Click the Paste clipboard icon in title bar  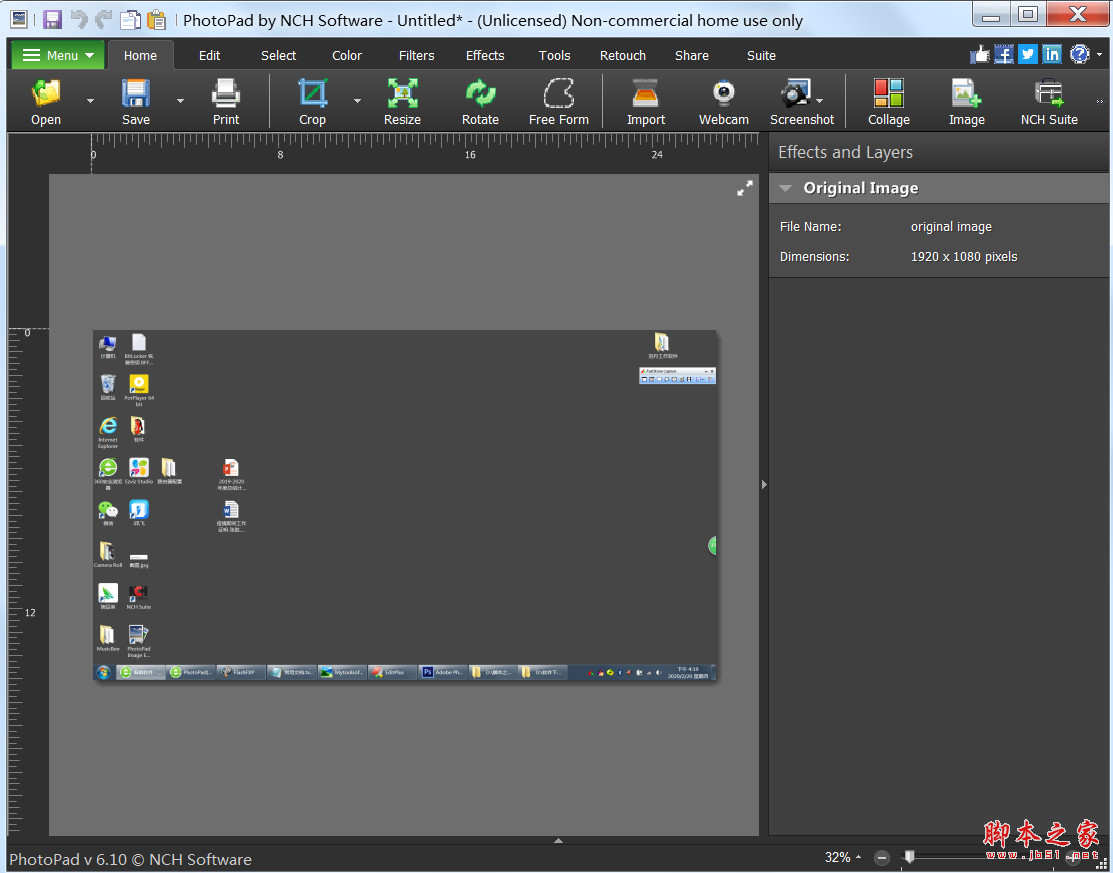tap(155, 19)
